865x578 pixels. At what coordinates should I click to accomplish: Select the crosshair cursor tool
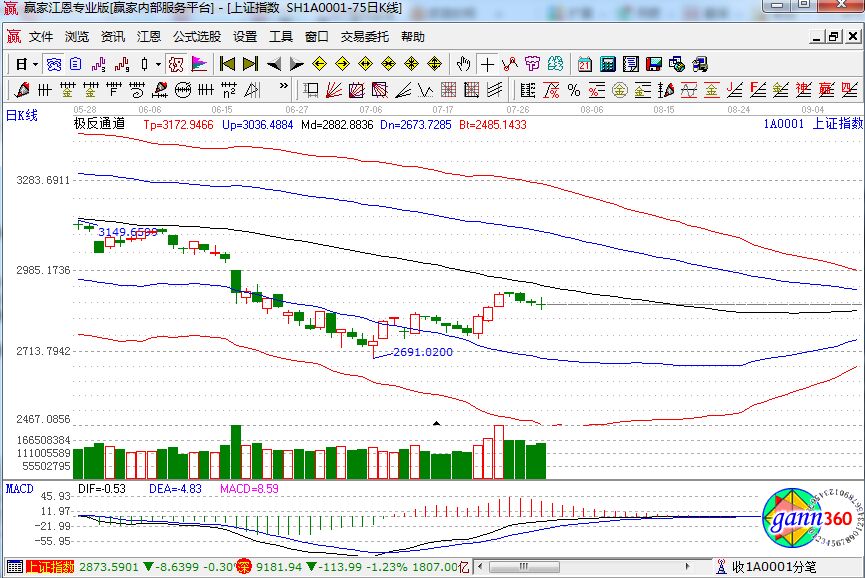tap(487, 64)
